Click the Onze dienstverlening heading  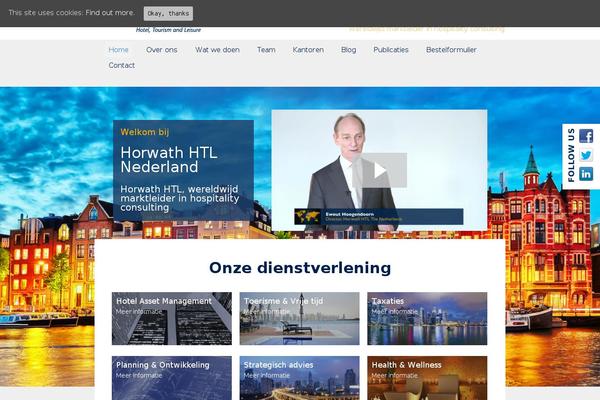coord(300,268)
